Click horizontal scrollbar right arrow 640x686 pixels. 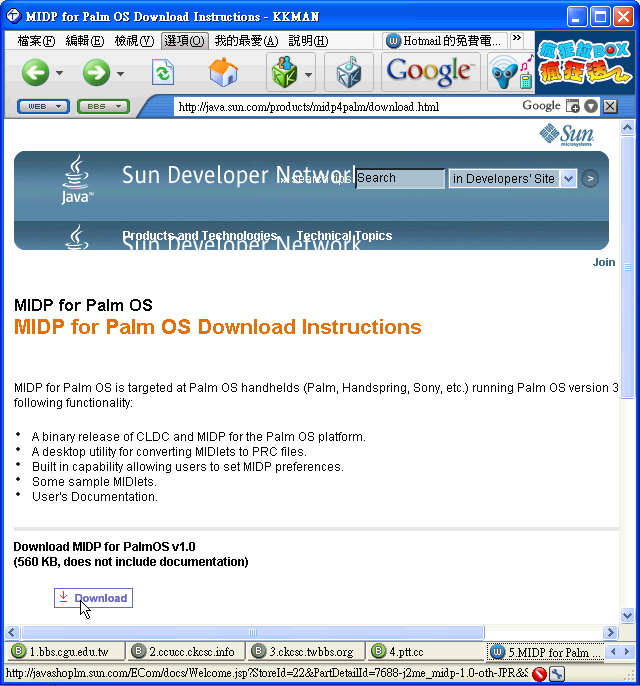(x=610, y=632)
